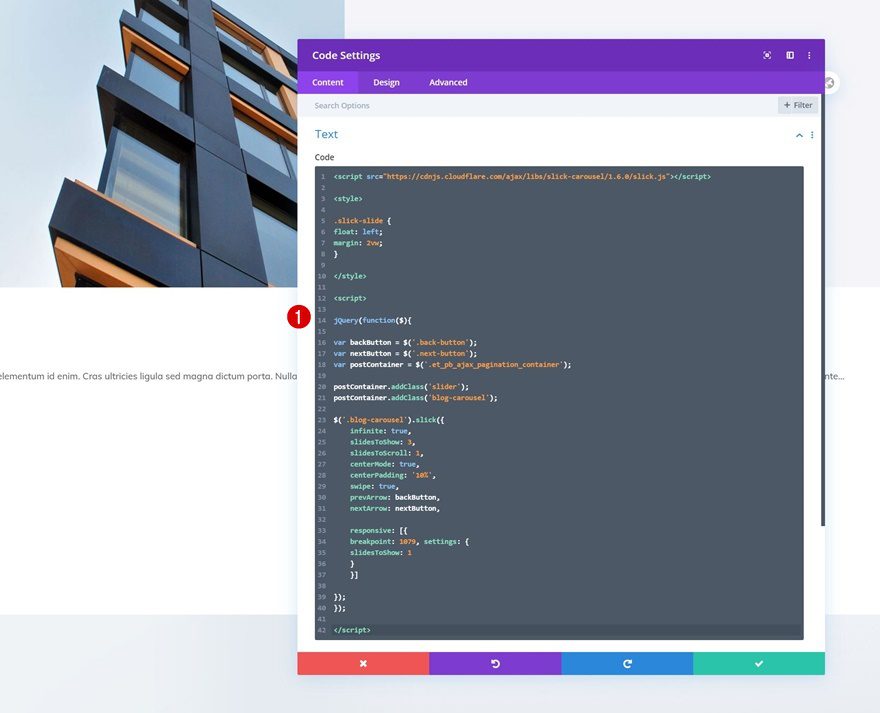Click the building photo in the page background
Screen dimensions: 880x713
point(149,143)
